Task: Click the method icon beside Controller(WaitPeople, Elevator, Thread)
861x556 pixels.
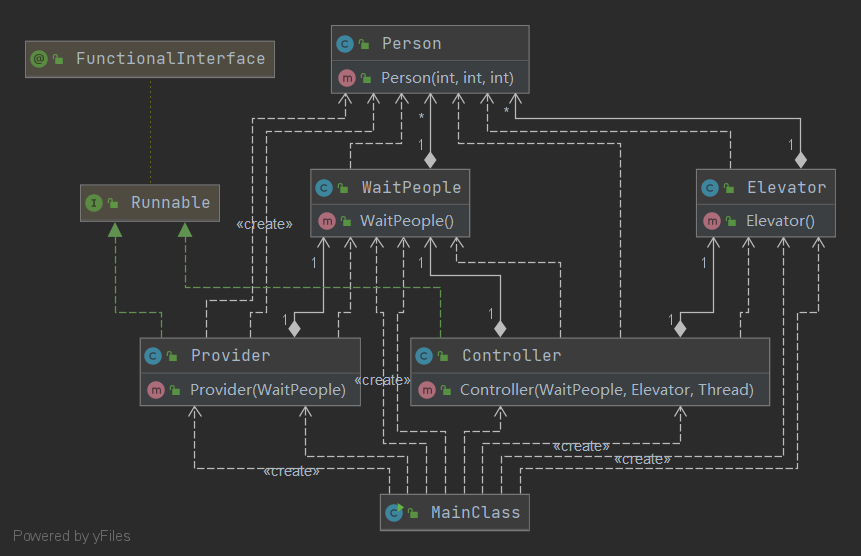Action: point(427,390)
